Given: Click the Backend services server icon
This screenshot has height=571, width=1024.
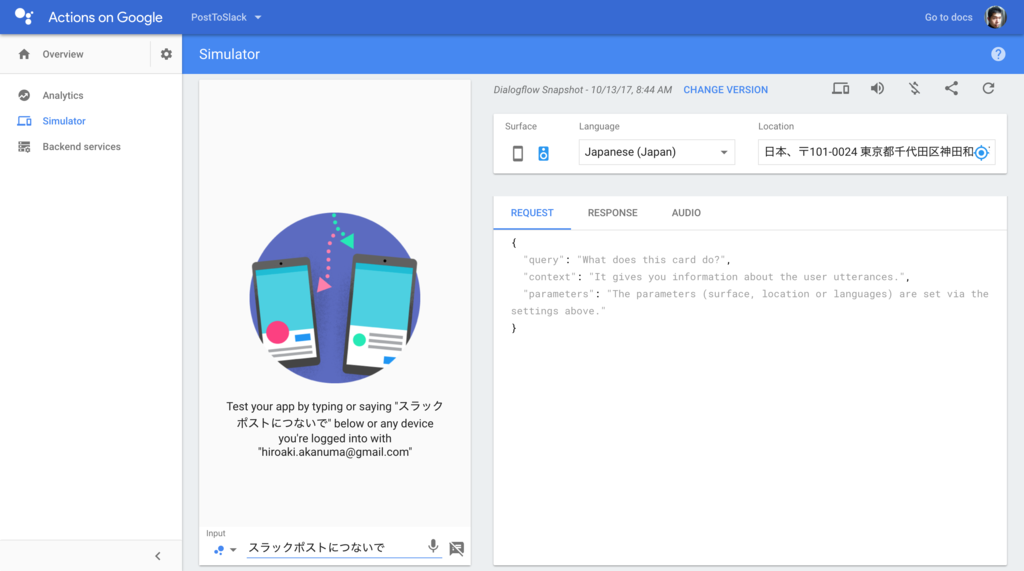Looking at the screenshot, I should [24, 147].
